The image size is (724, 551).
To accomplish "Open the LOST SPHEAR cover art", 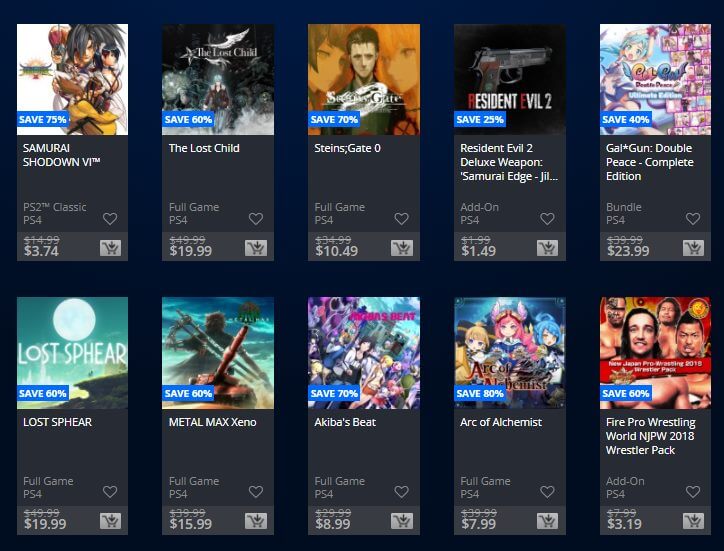I will tap(72, 353).
